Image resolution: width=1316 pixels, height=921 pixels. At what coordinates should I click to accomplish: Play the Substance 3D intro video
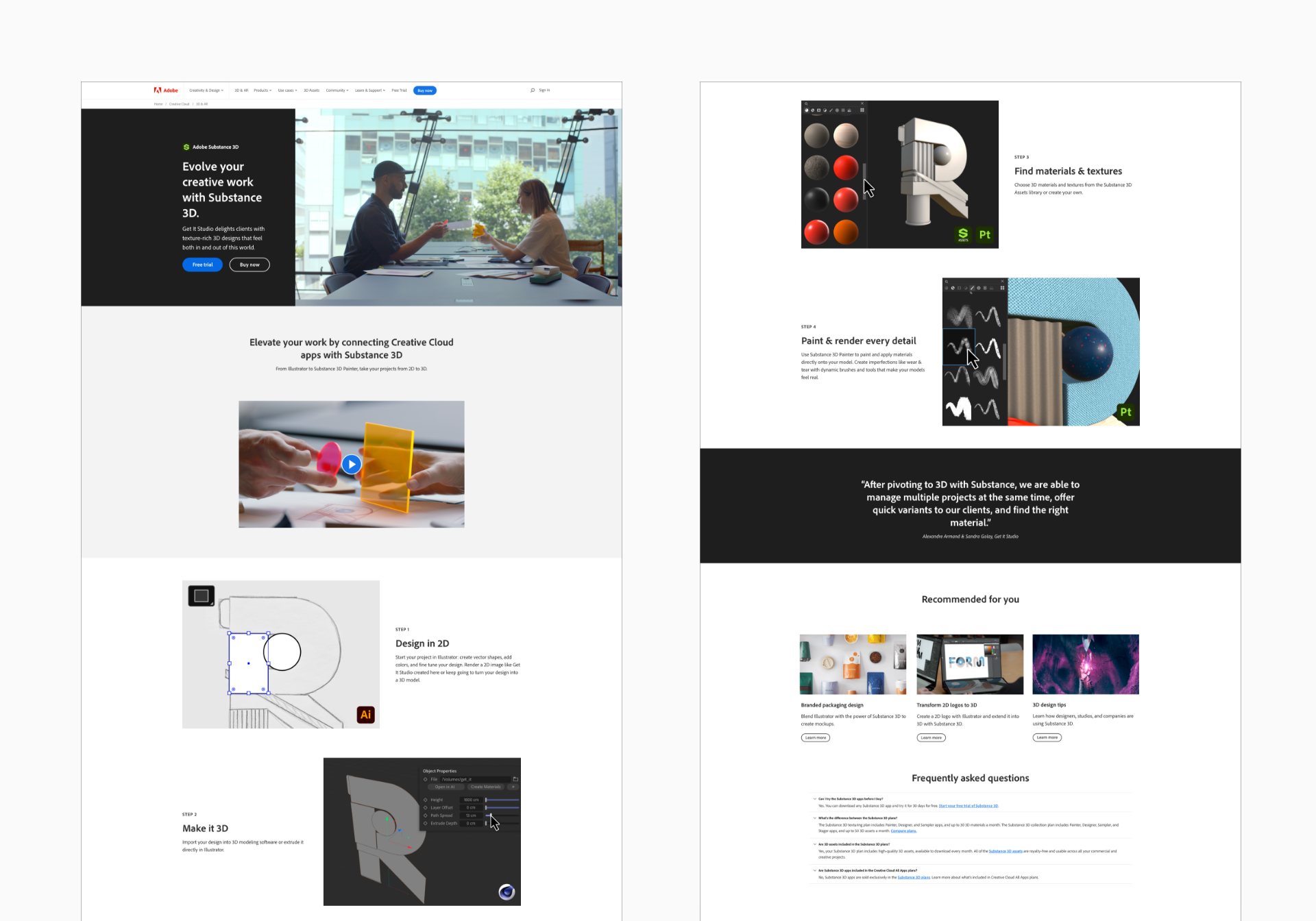point(351,464)
